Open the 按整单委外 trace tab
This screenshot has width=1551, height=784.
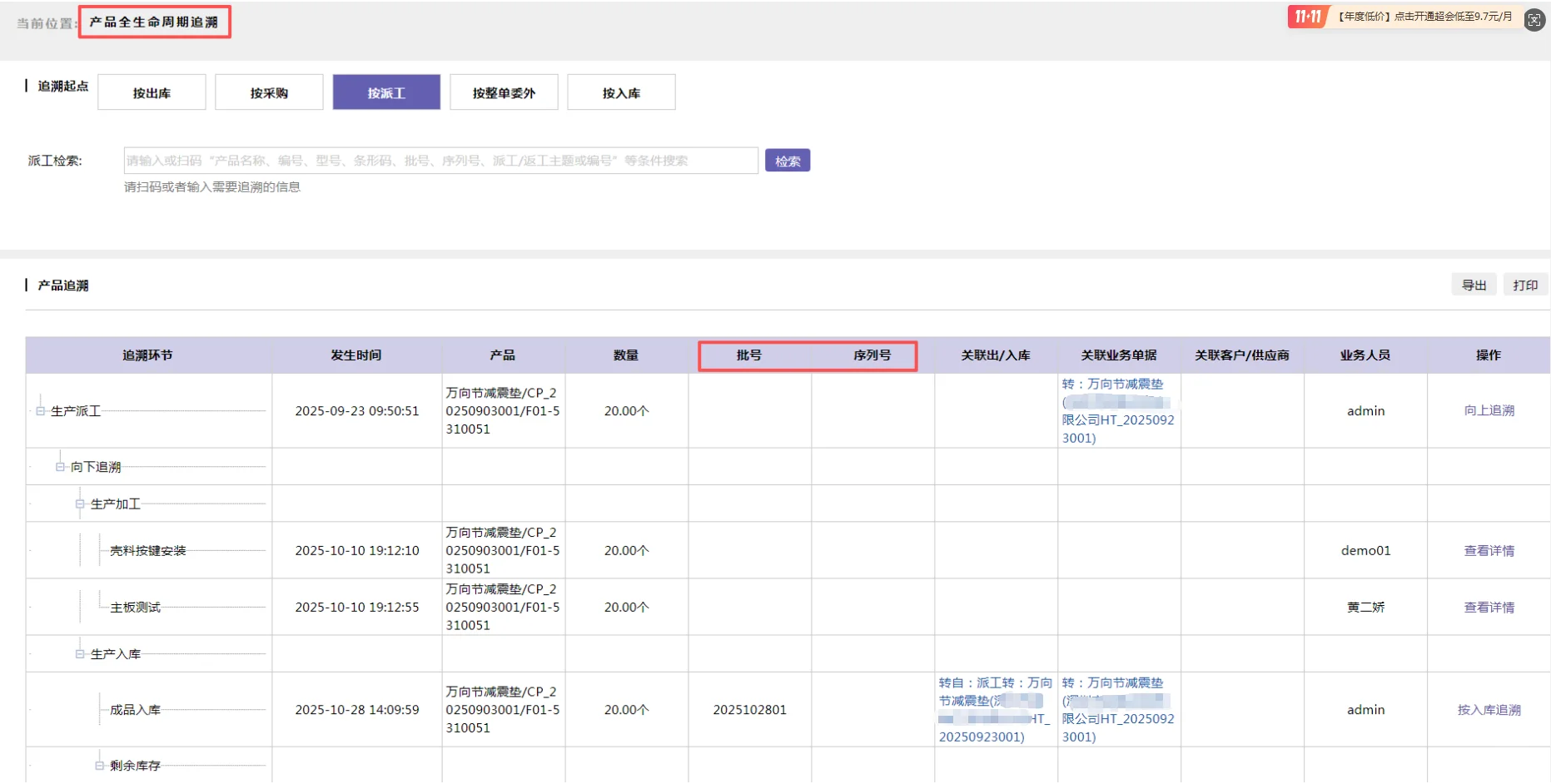[504, 92]
